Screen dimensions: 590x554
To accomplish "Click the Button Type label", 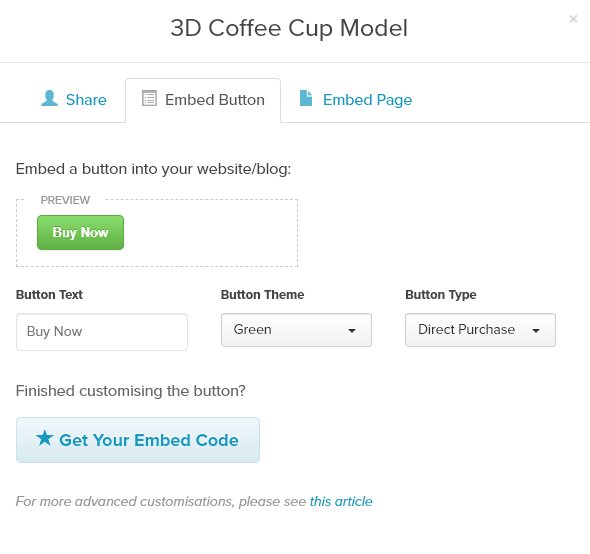I will tap(441, 295).
